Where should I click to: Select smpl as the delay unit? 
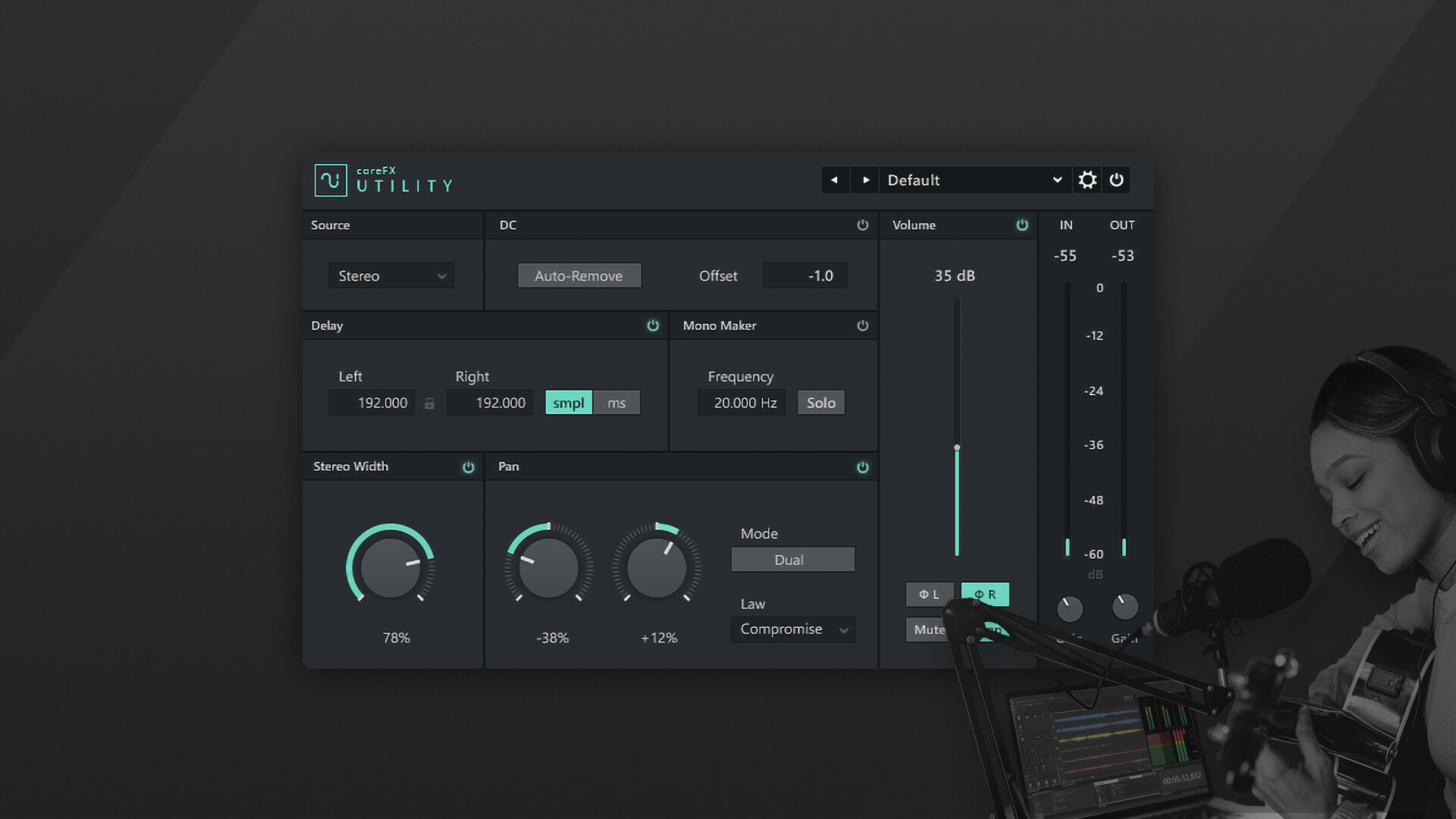[x=567, y=402]
